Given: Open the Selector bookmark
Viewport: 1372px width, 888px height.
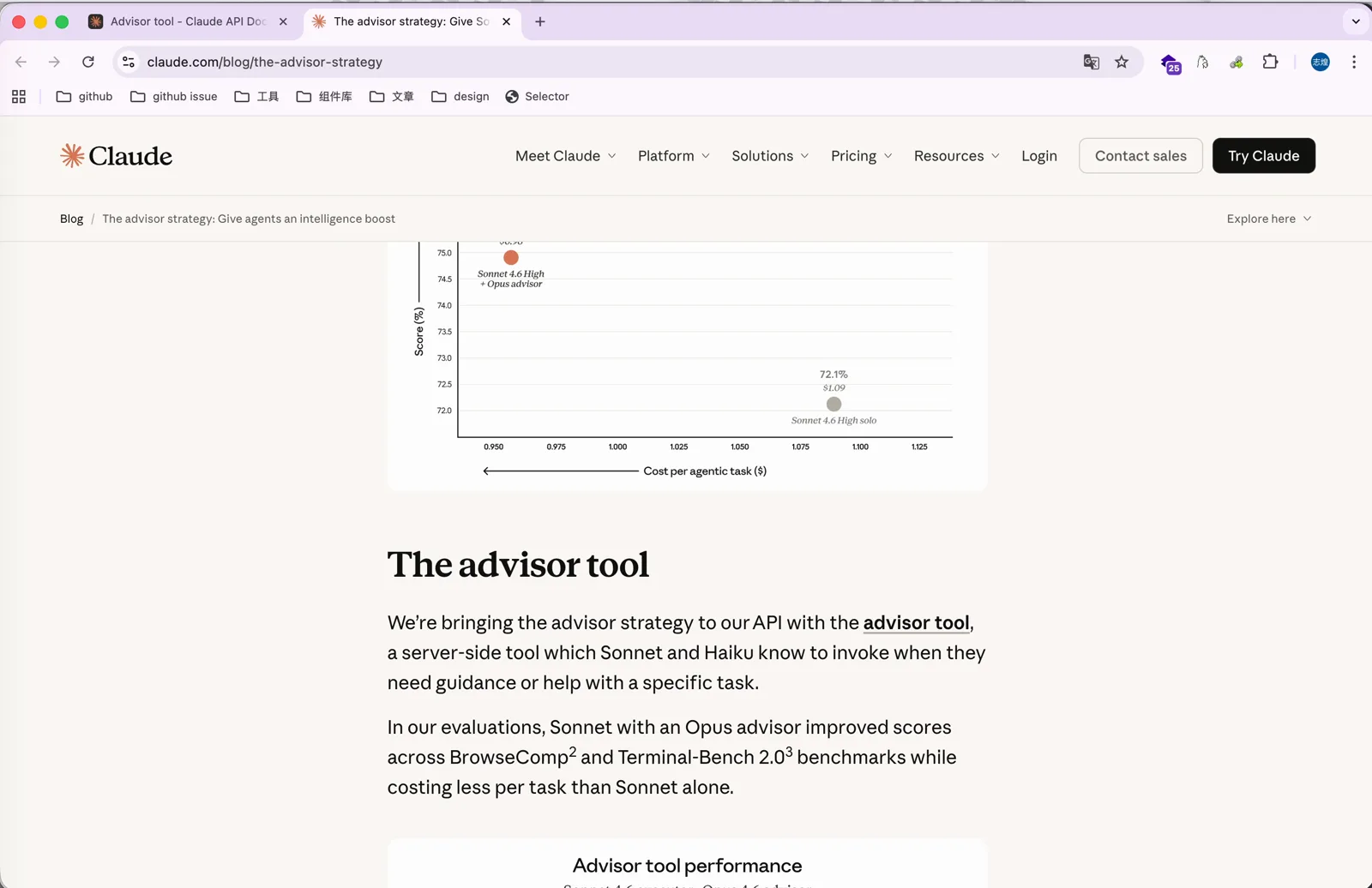Looking at the screenshot, I should tap(538, 97).
